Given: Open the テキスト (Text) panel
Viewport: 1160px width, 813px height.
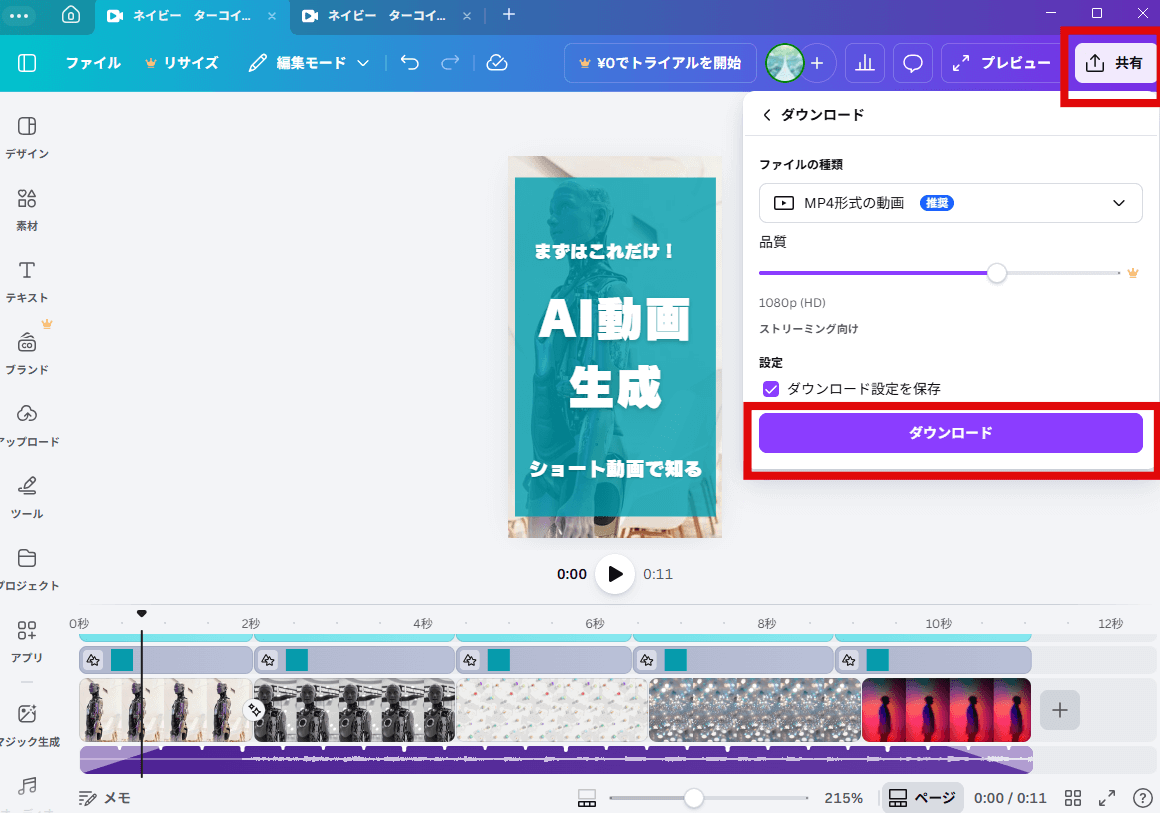Looking at the screenshot, I should coord(27,279).
